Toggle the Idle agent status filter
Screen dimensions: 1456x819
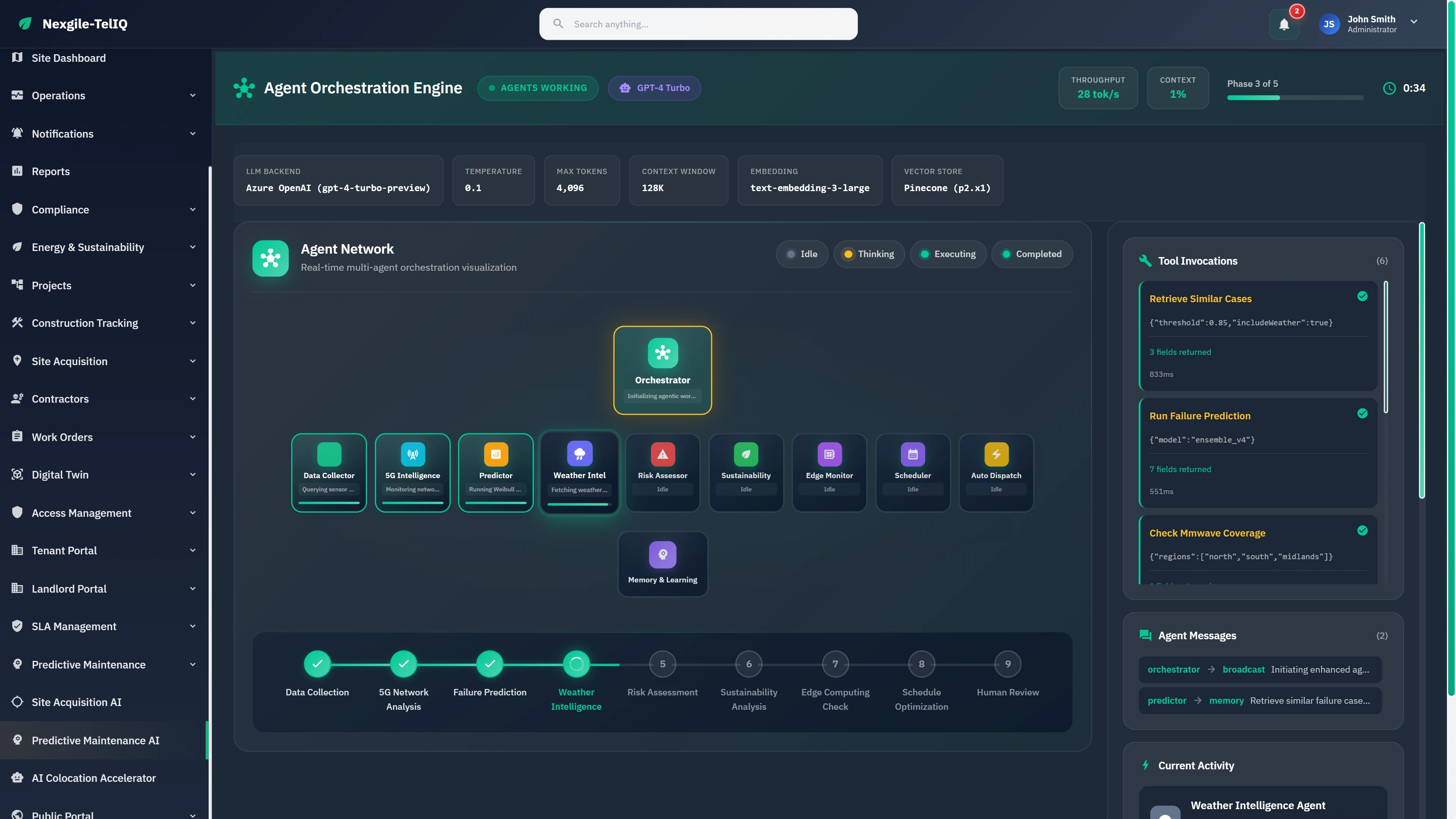[802, 254]
